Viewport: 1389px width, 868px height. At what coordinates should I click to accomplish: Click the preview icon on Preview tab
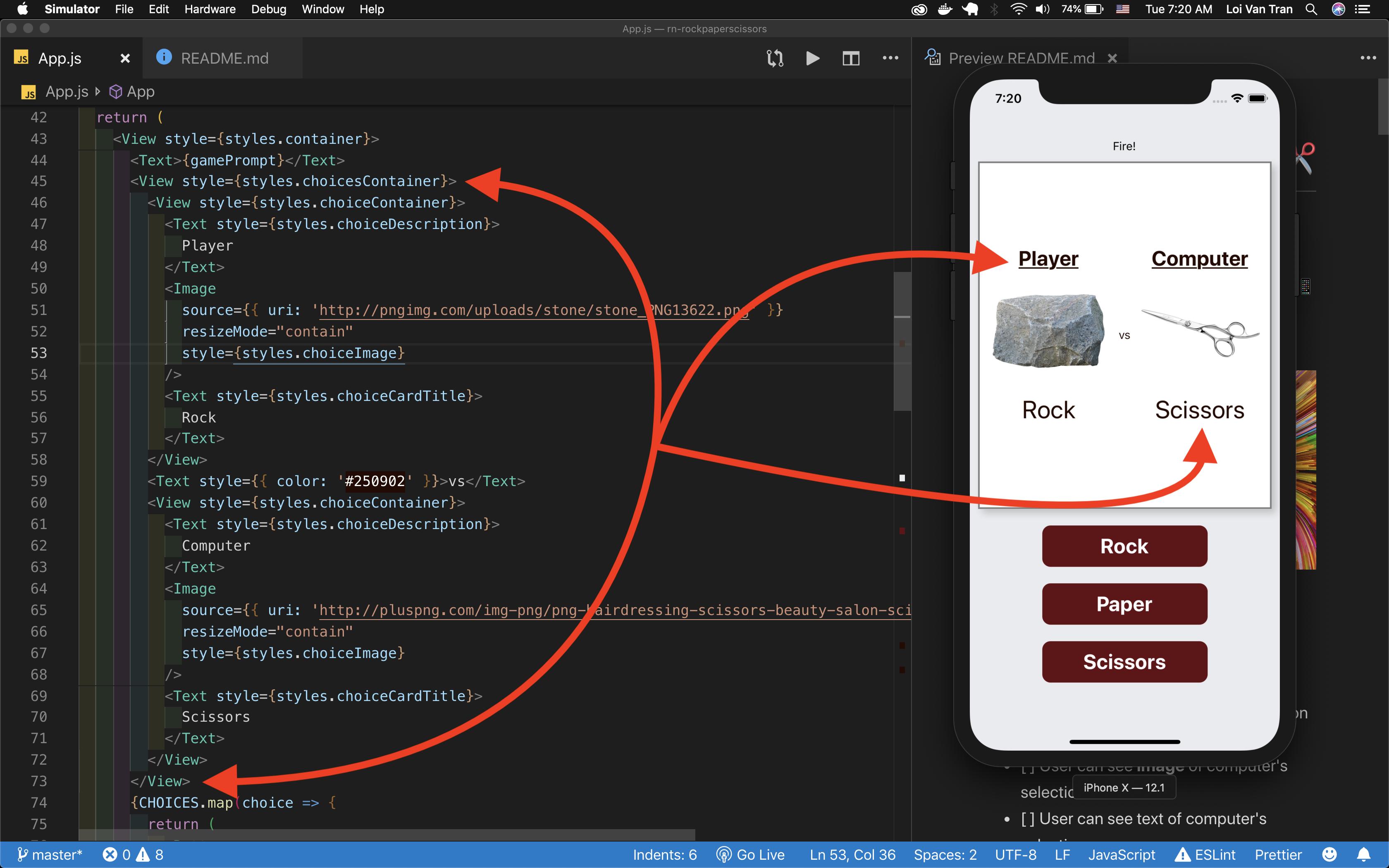pyautogui.click(x=932, y=57)
